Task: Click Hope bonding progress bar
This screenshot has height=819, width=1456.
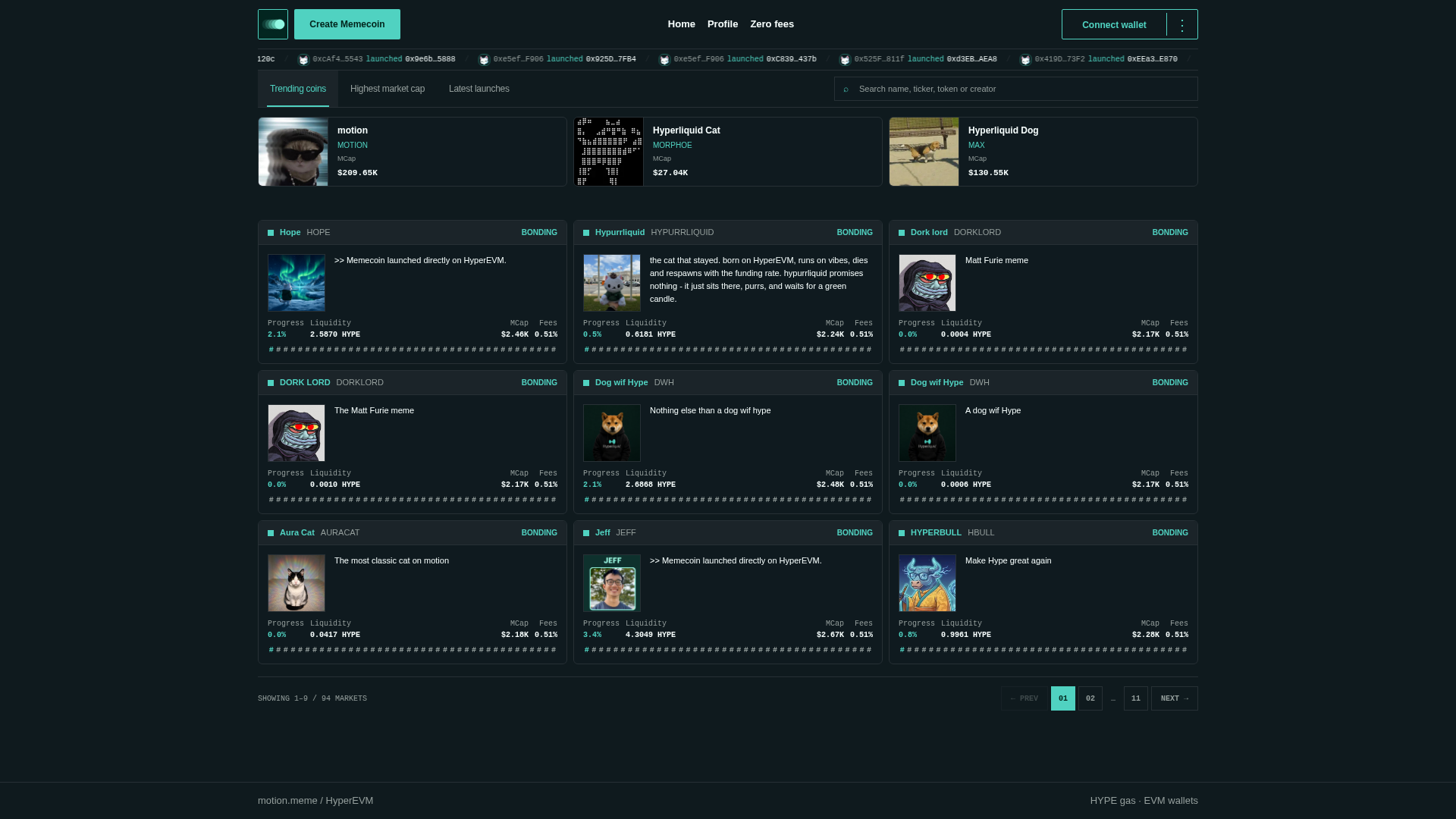Action: pyautogui.click(x=413, y=350)
